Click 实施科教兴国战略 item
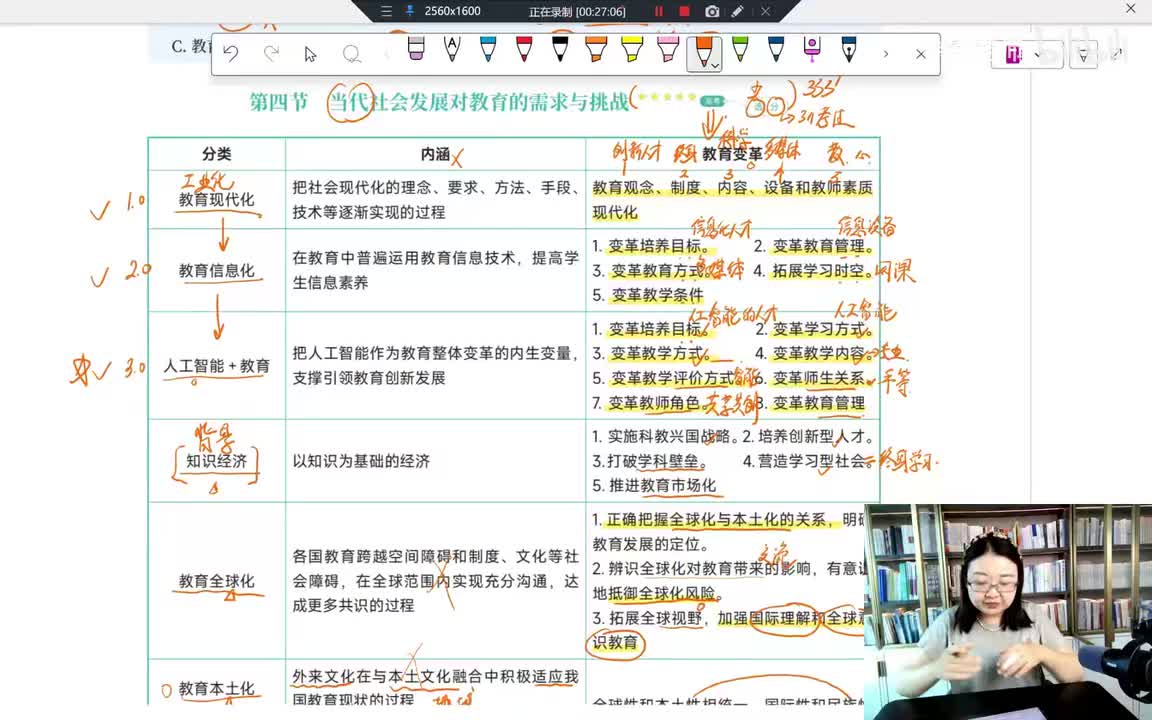1152x720 pixels. 665,436
